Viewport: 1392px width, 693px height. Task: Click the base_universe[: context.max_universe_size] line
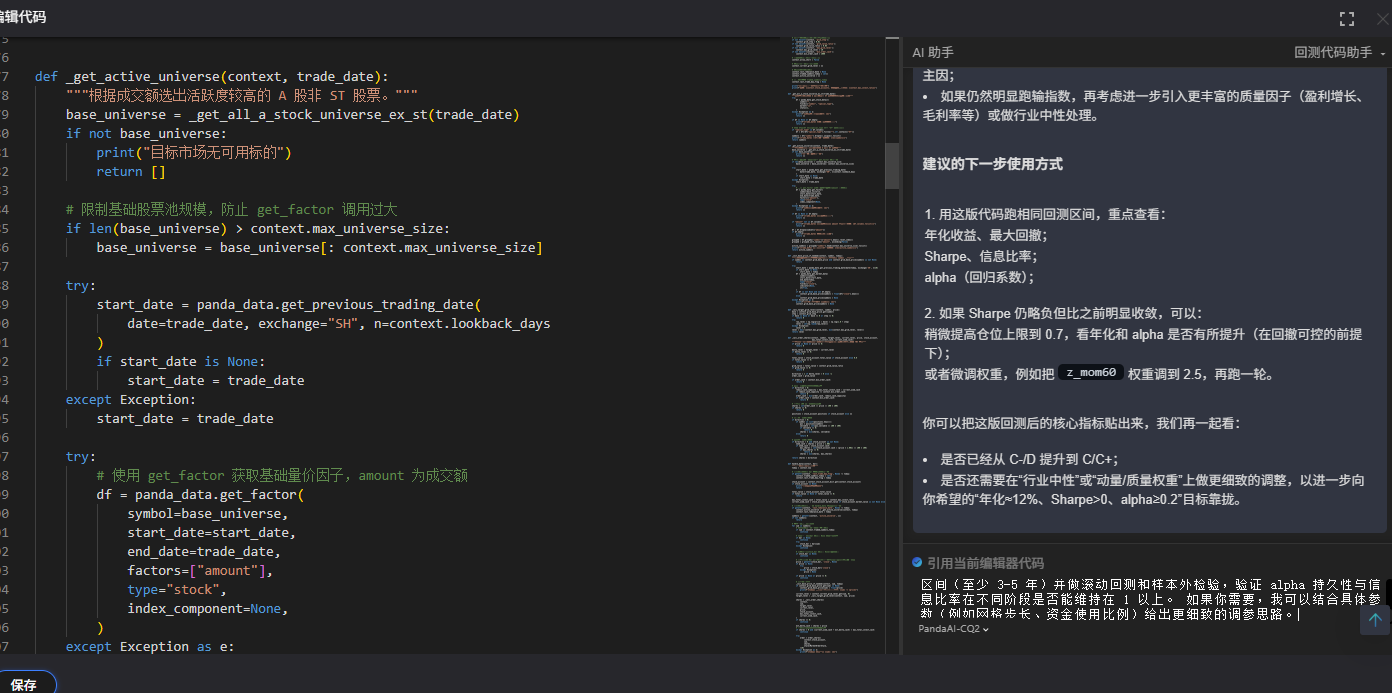pos(319,247)
